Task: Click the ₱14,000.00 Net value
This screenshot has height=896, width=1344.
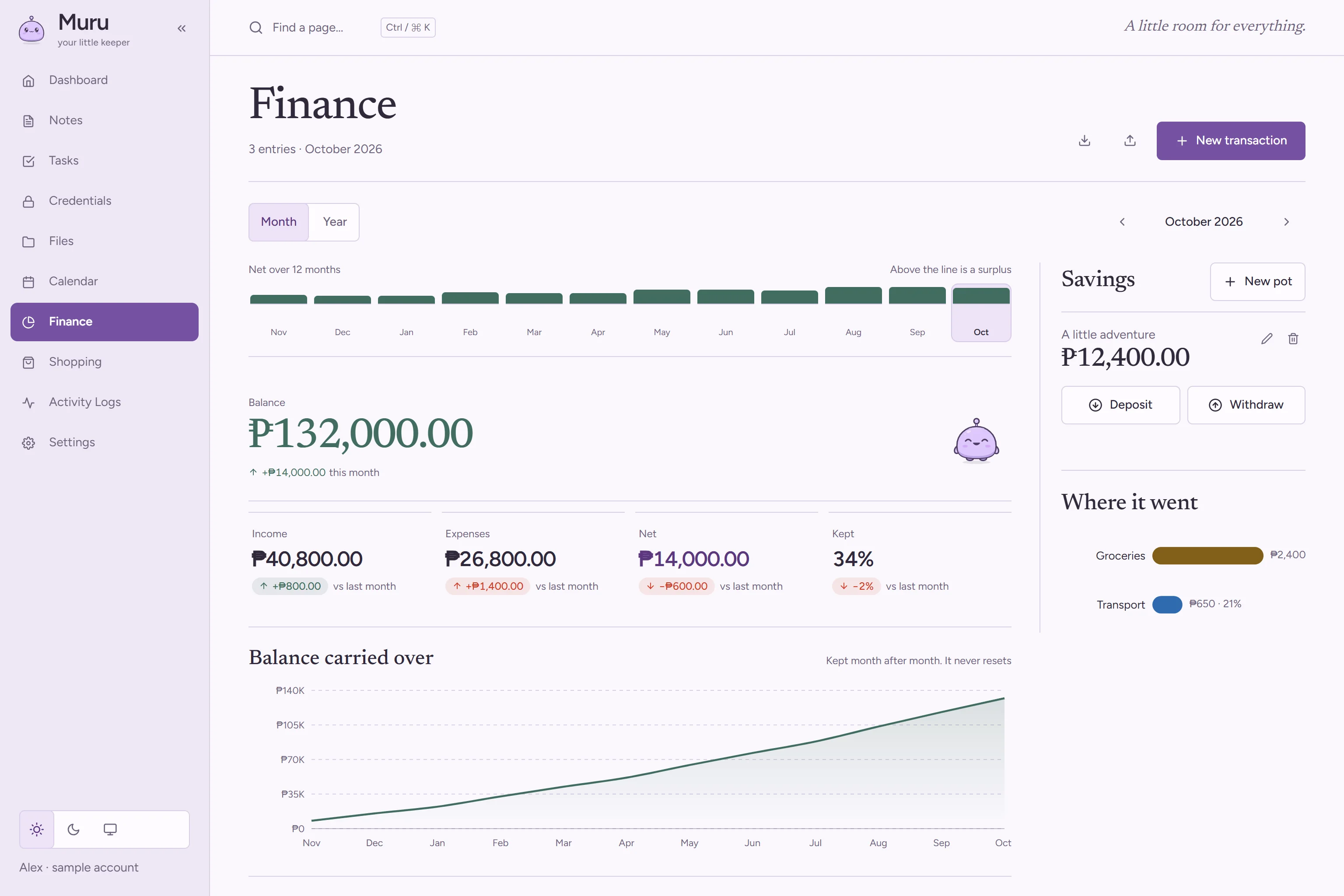Action: (694, 559)
